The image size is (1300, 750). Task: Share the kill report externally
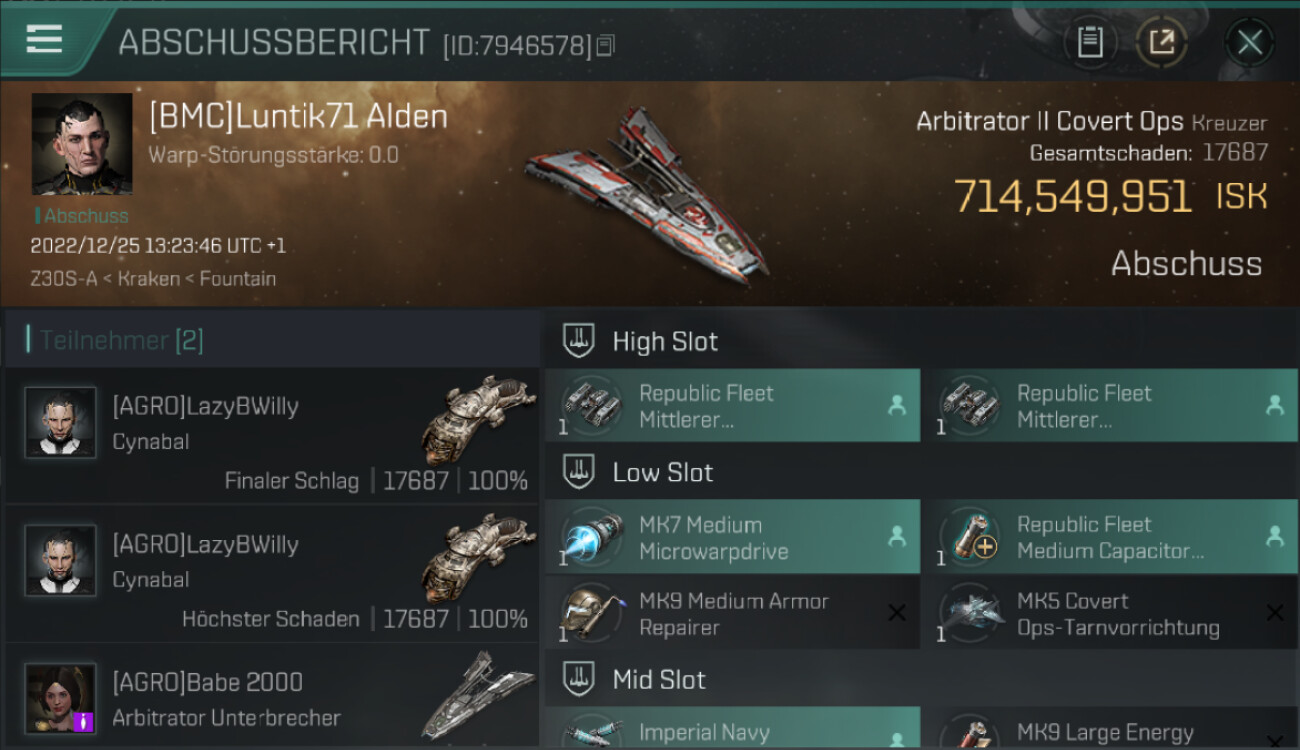click(x=1161, y=42)
